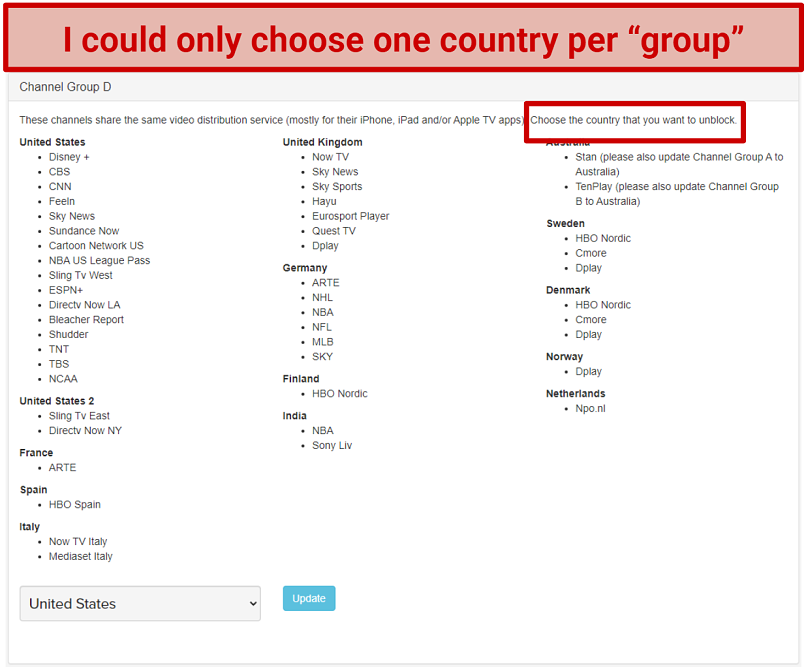Viewport: 806px width, 667px height.
Task: Click the CNN list entry
Action: coord(60,187)
